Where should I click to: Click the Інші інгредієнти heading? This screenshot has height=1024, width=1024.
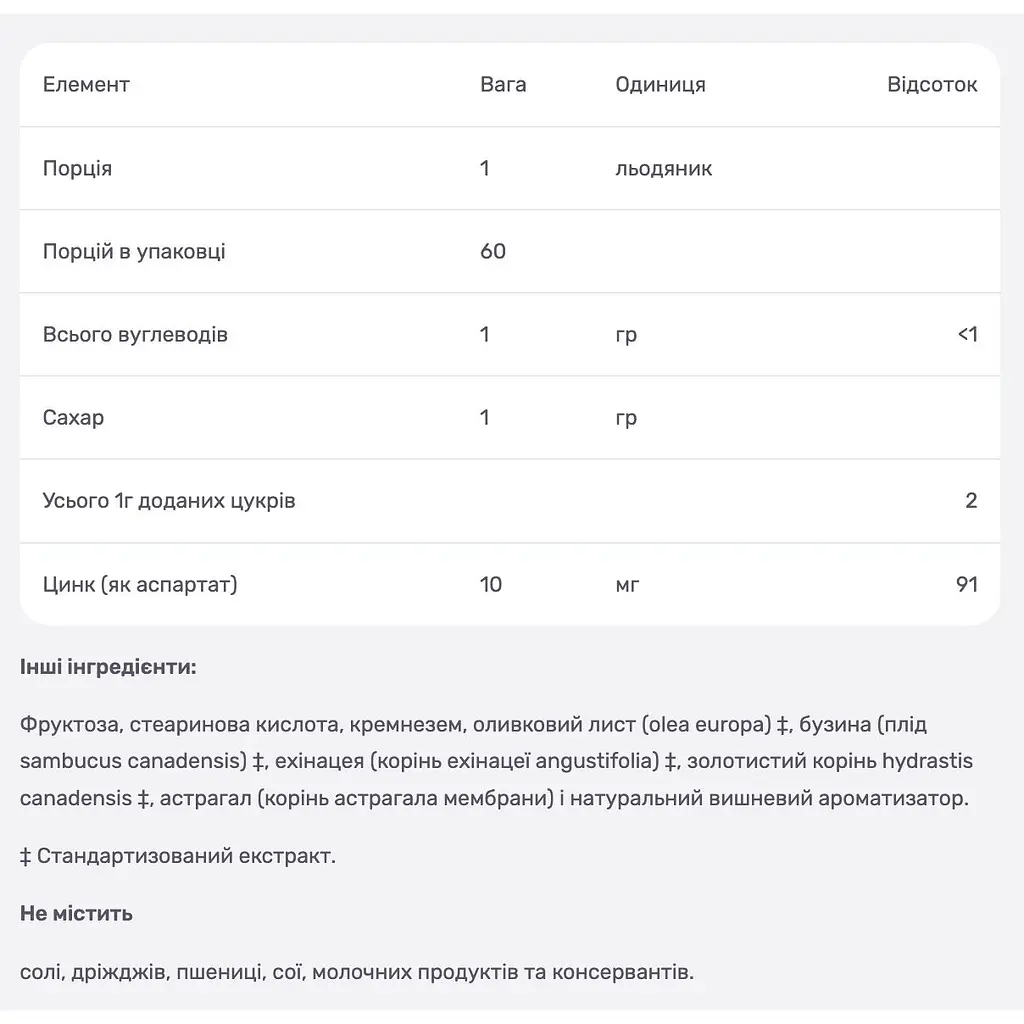[x=108, y=667]
